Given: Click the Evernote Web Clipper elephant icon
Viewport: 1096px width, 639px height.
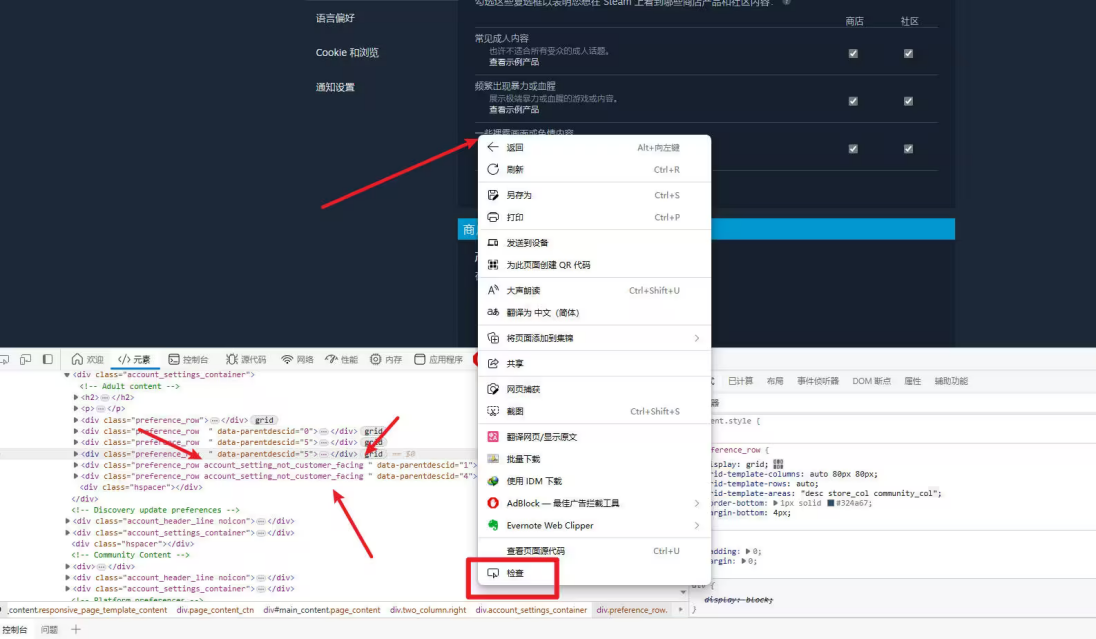Looking at the screenshot, I should point(492,526).
